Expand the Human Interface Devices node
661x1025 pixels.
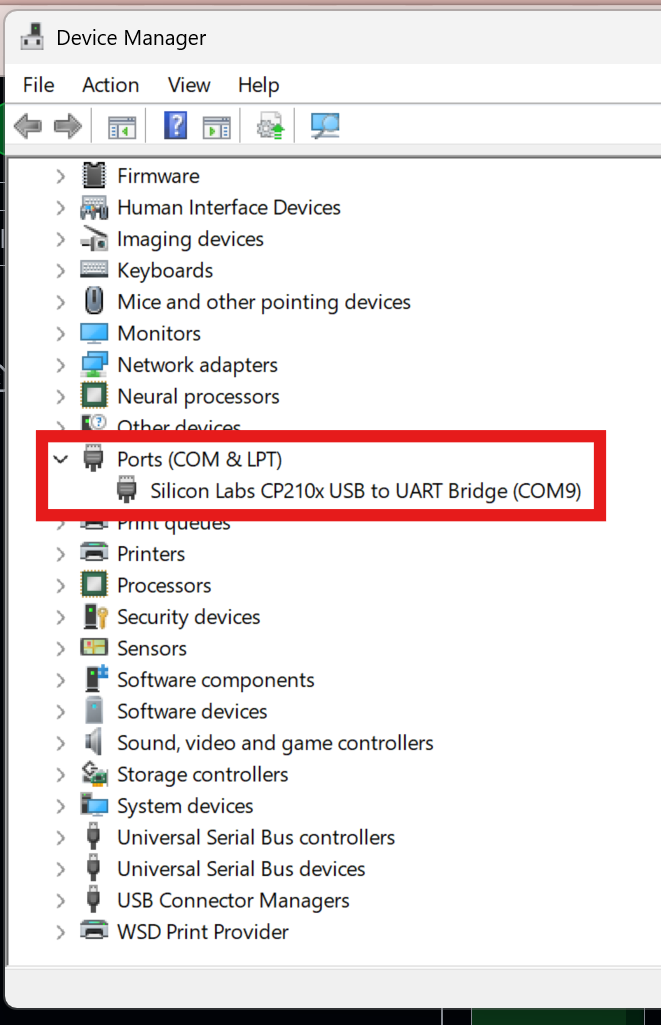pyautogui.click(x=60, y=207)
